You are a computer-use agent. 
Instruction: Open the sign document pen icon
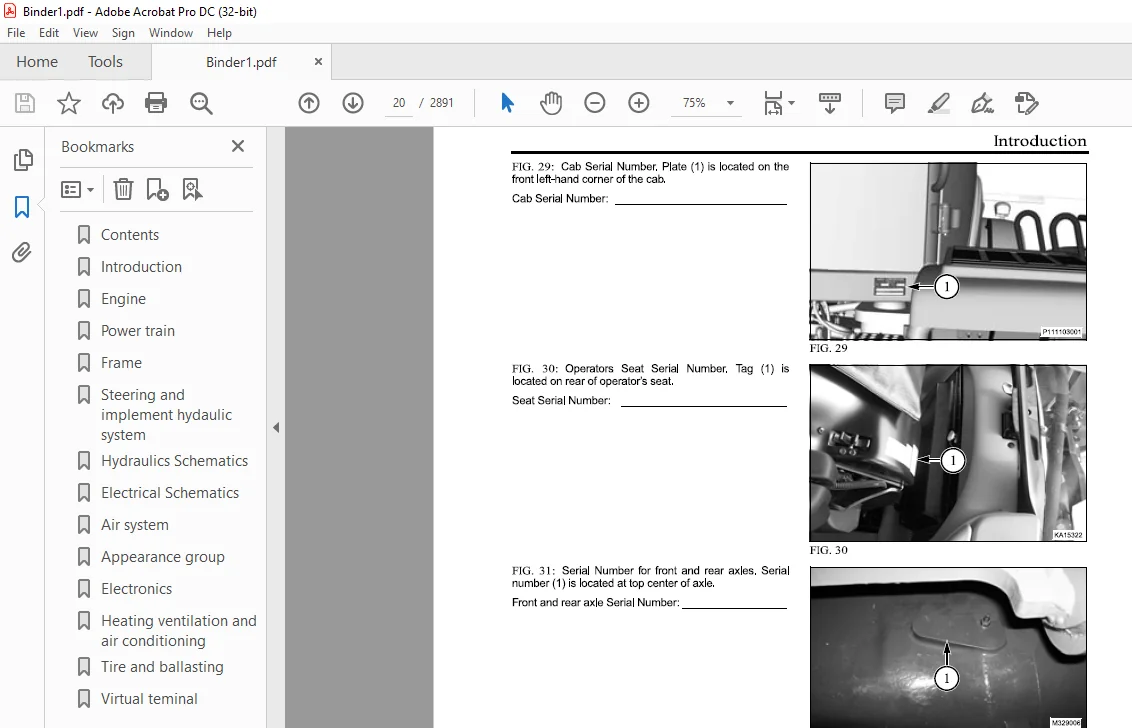pyautogui.click(x=983, y=103)
